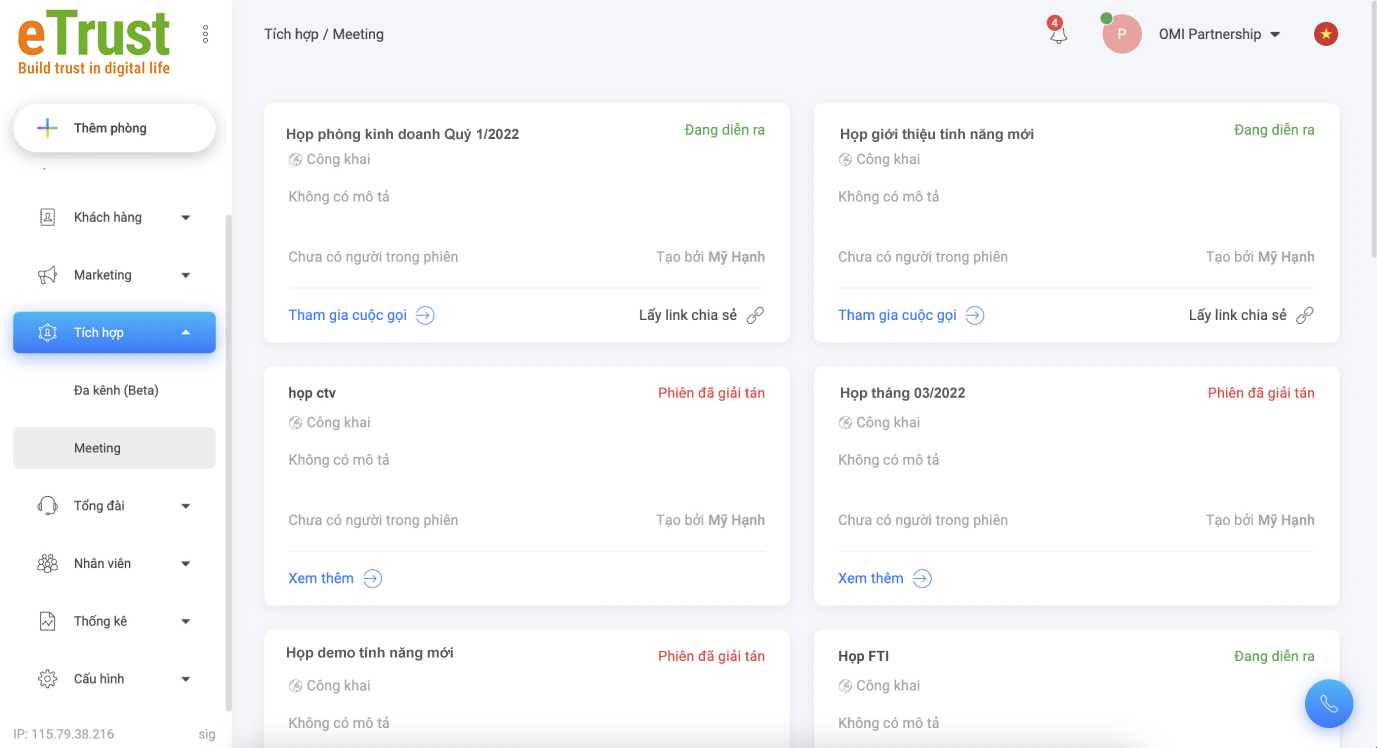
Task: Click the Tổng đài headset icon
Action: click(47, 506)
